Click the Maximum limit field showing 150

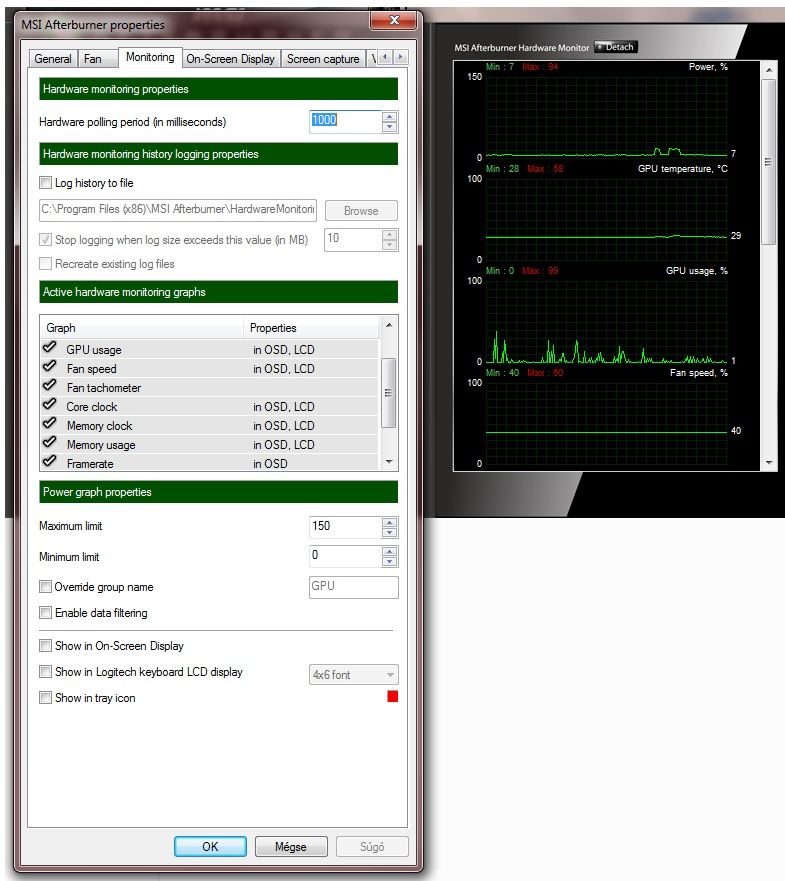[x=345, y=527]
